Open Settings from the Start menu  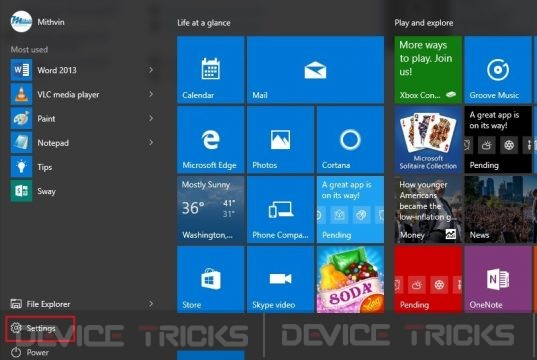(40, 328)
